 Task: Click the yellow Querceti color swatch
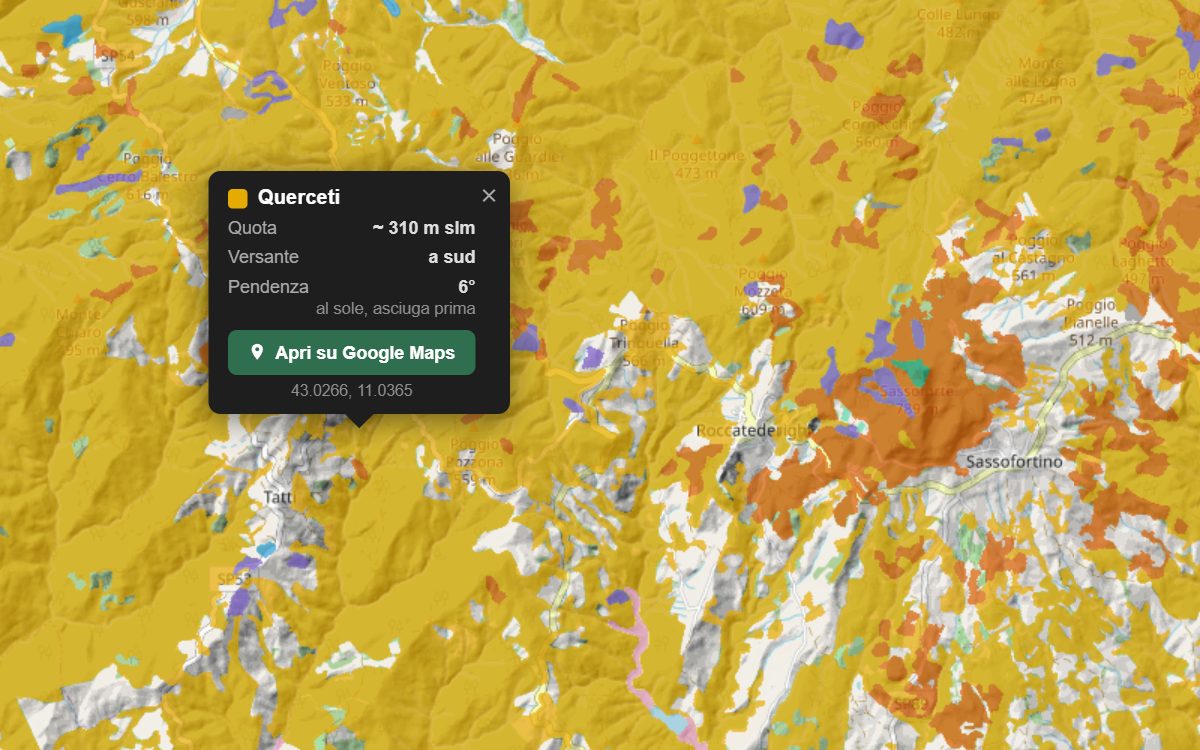(238, 198)
